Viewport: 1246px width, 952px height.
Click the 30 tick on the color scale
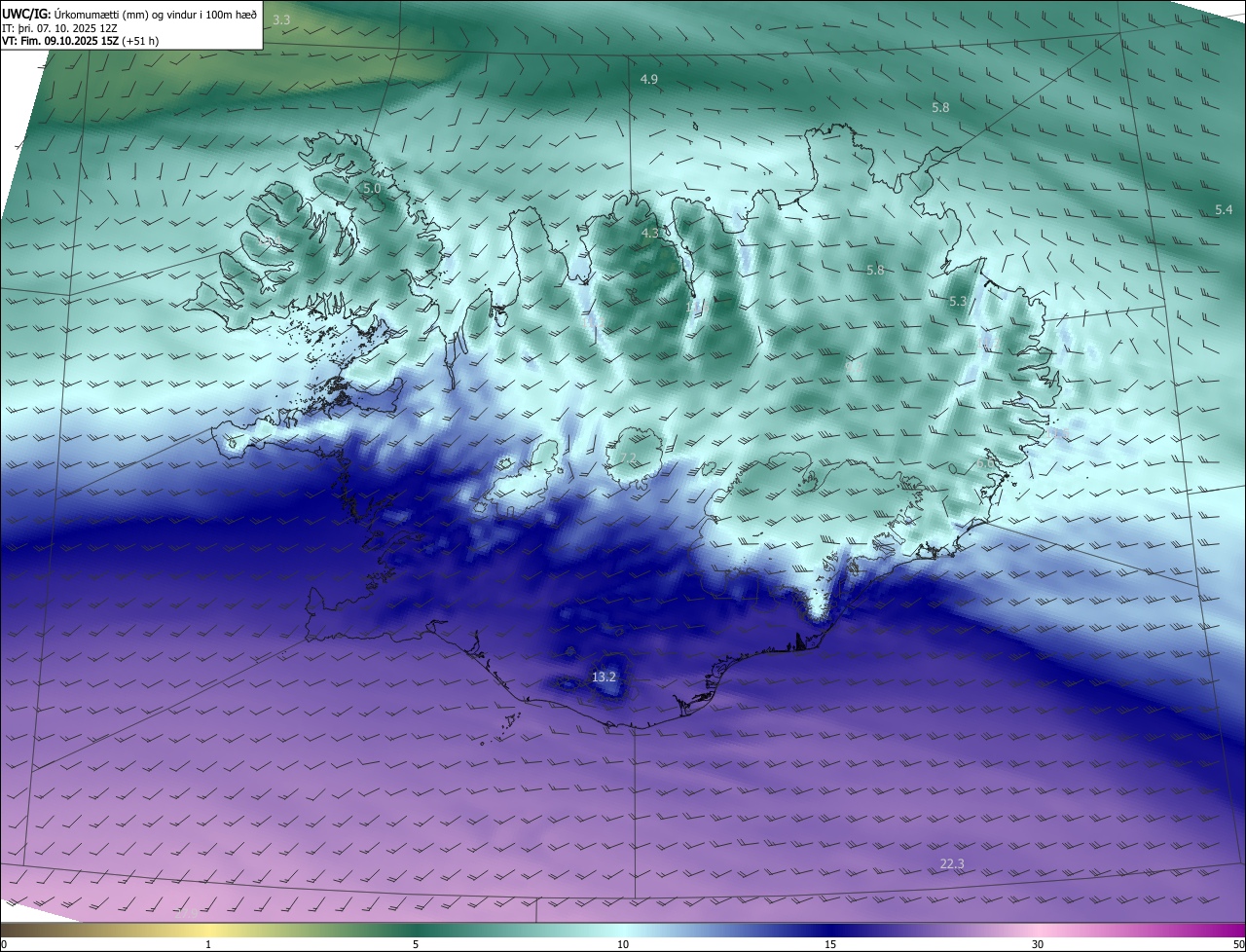click(1038, 945)
